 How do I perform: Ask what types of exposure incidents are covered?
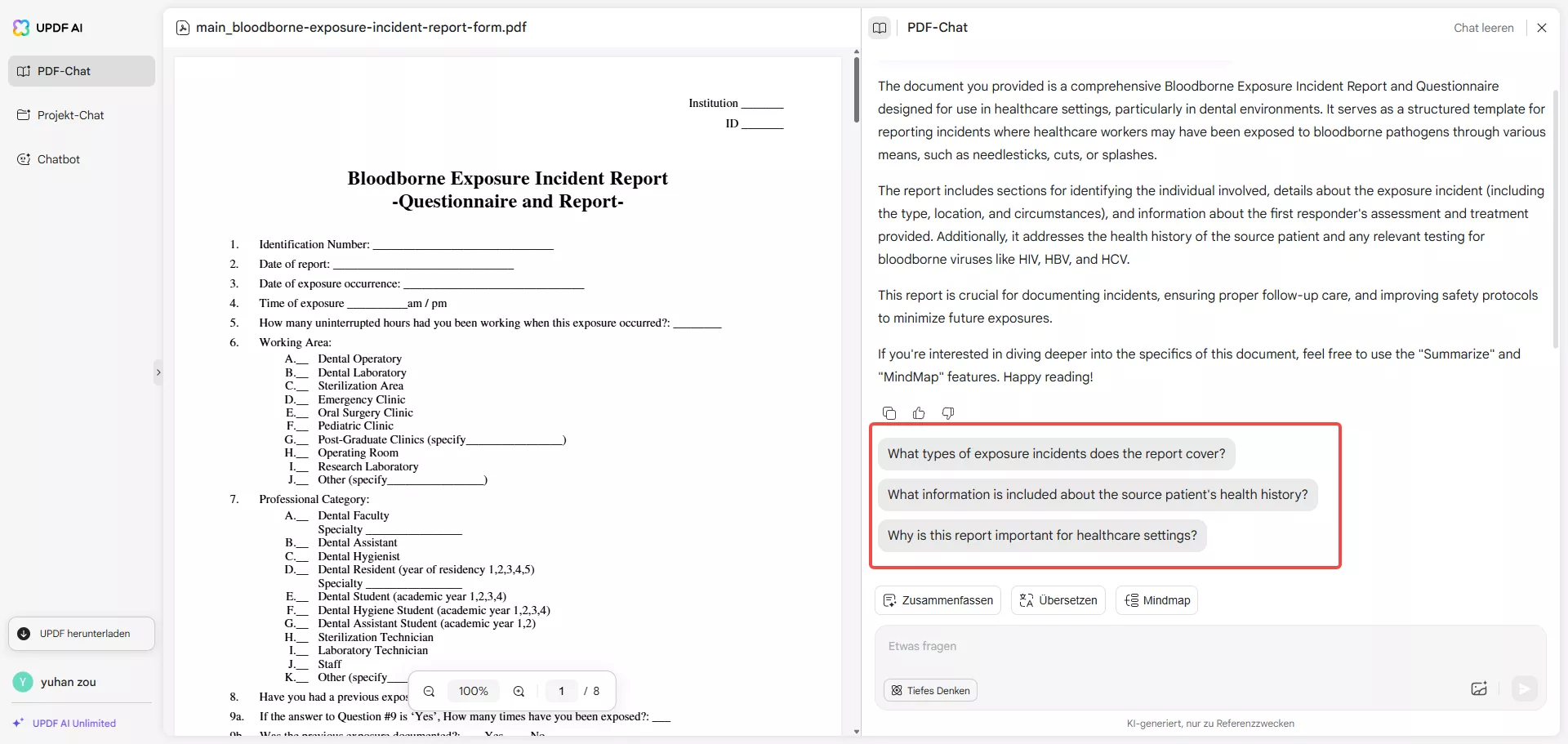(1057, 454)
